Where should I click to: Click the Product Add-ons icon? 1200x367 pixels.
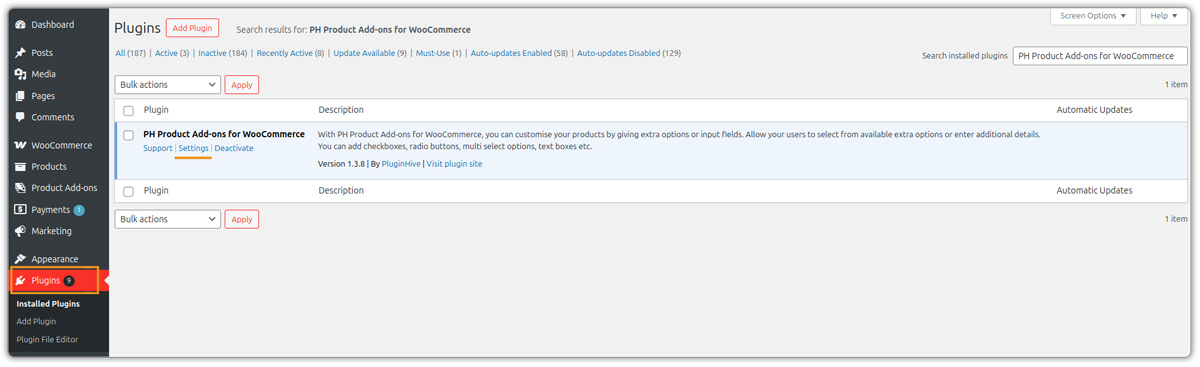click(x=20, y=188)
